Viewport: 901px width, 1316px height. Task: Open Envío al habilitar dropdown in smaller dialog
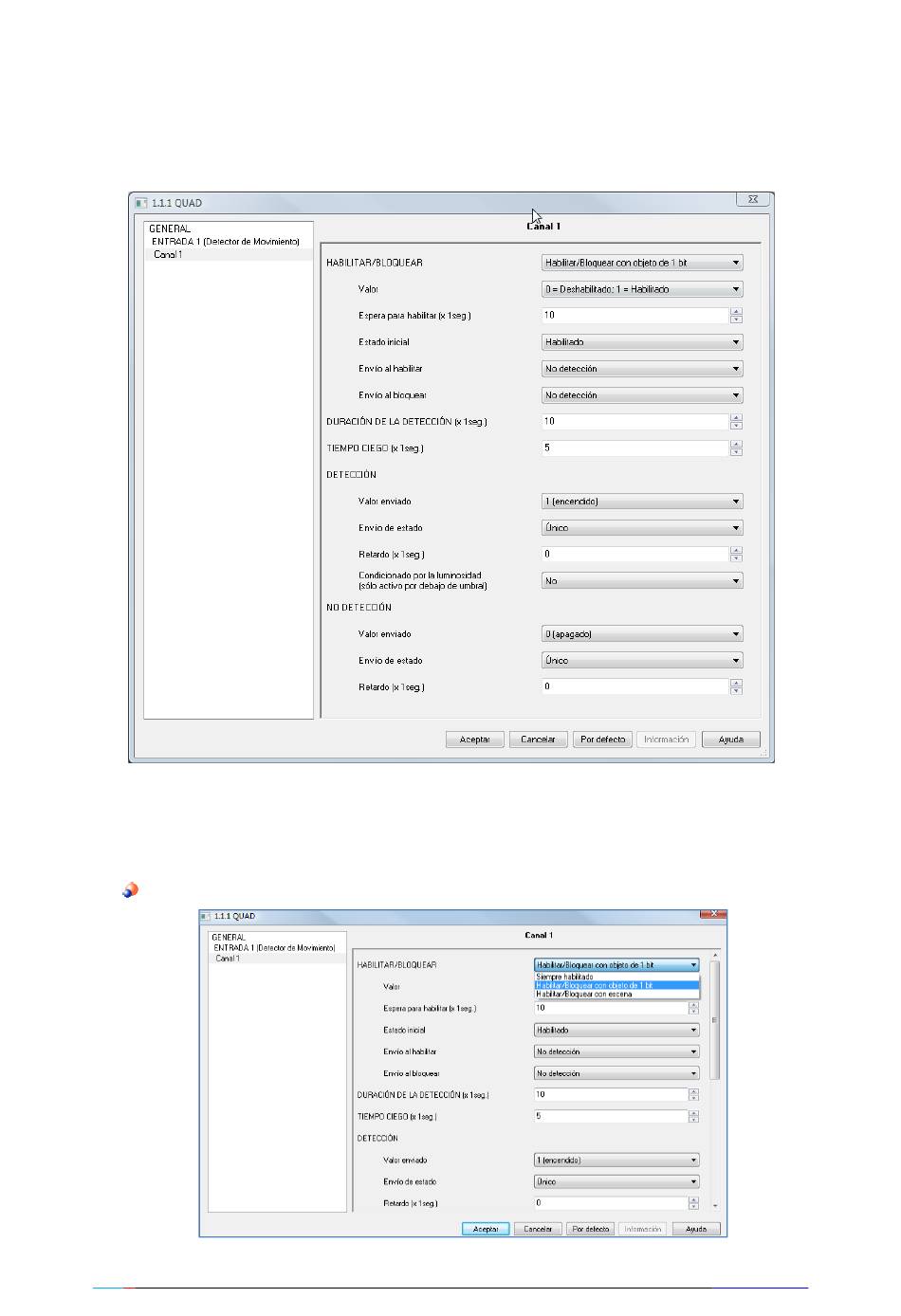pyautogui.click(x=617, y=1052)
